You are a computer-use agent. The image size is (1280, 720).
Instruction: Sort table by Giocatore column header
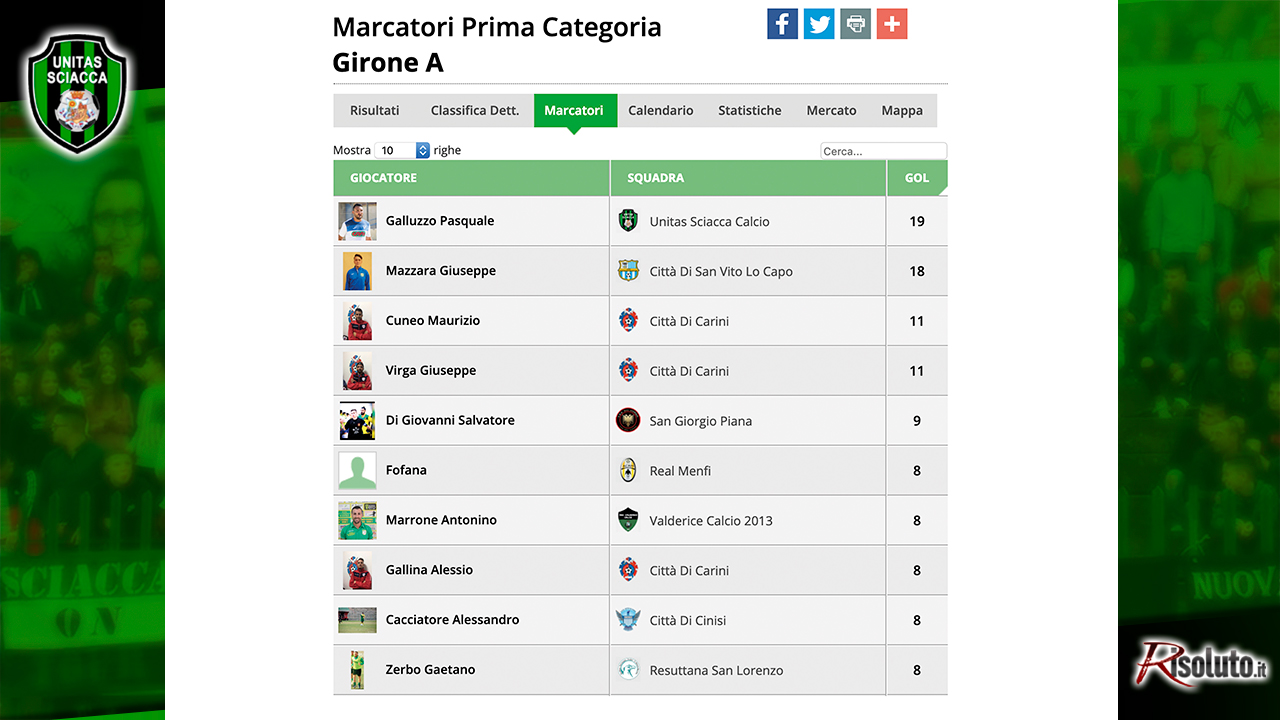(471, 178)
